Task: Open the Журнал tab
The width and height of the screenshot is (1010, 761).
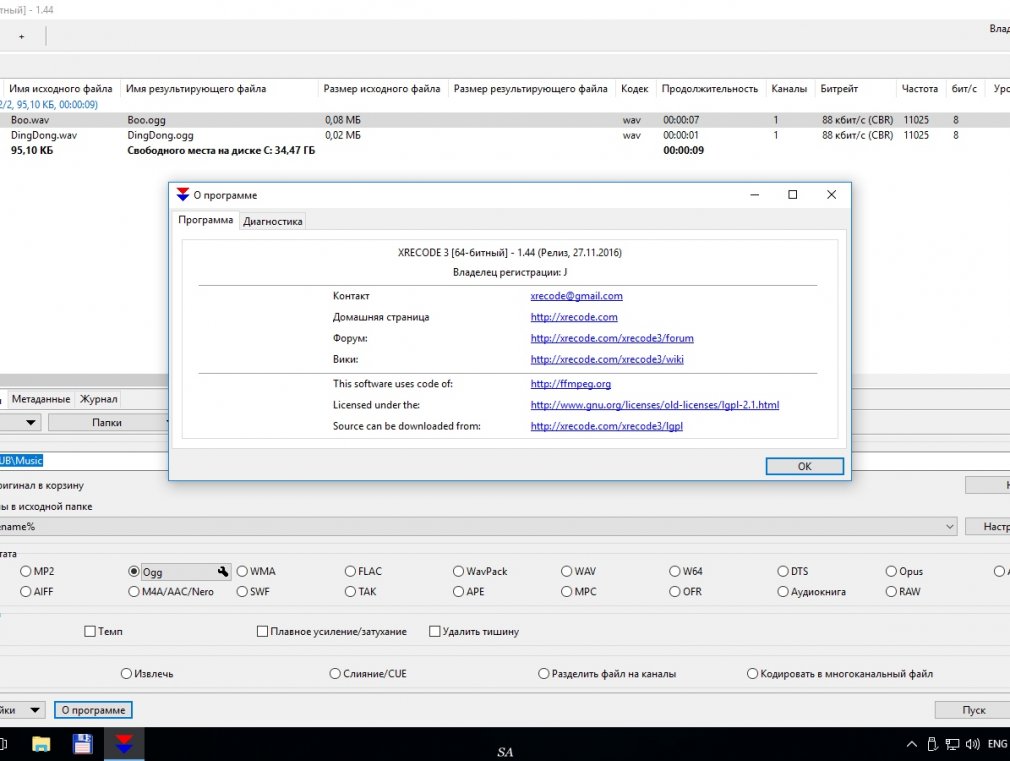Action: tap(99, 399)
